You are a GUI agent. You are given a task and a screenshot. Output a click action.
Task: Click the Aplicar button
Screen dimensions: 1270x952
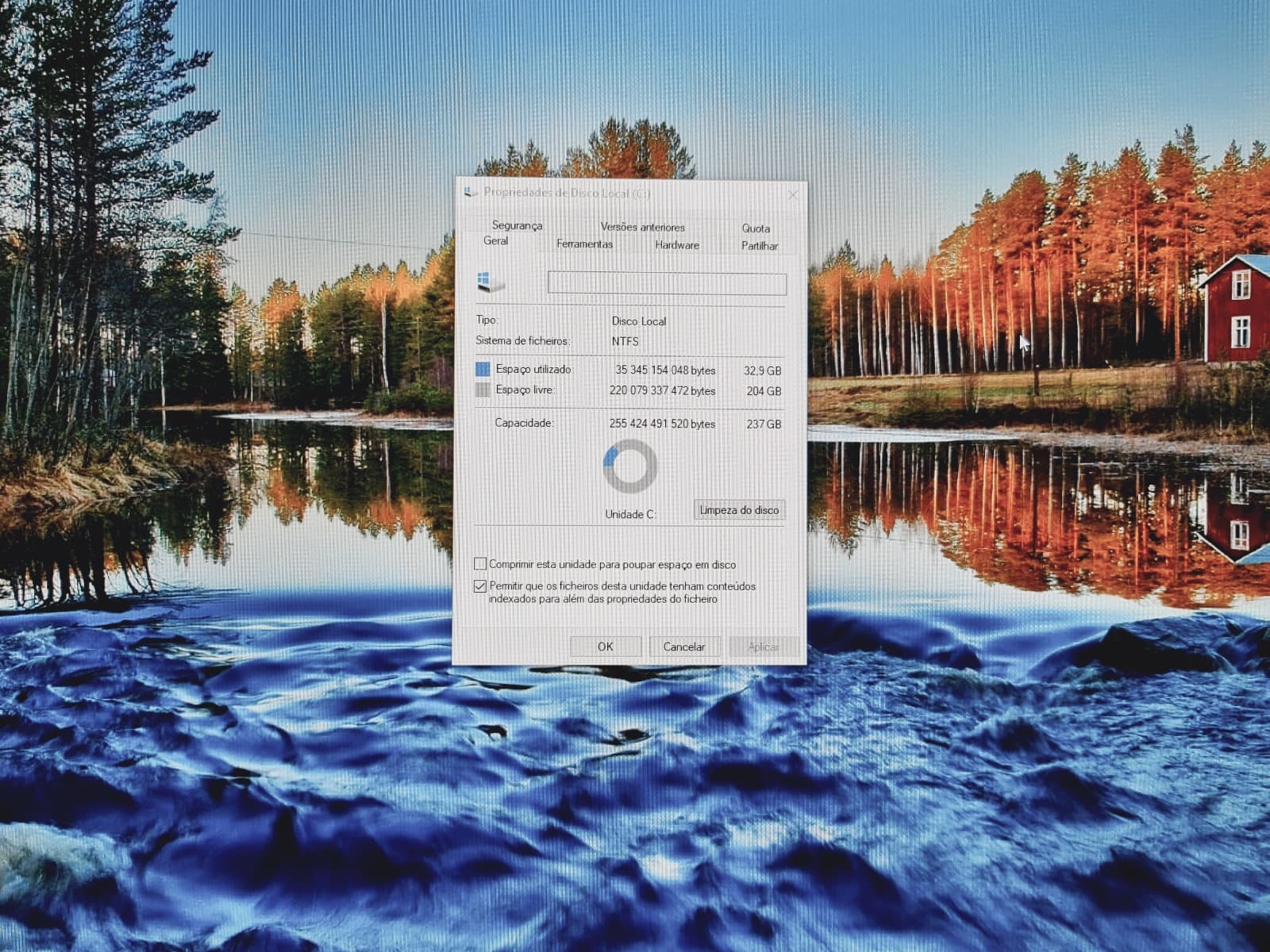click(763, 647)
